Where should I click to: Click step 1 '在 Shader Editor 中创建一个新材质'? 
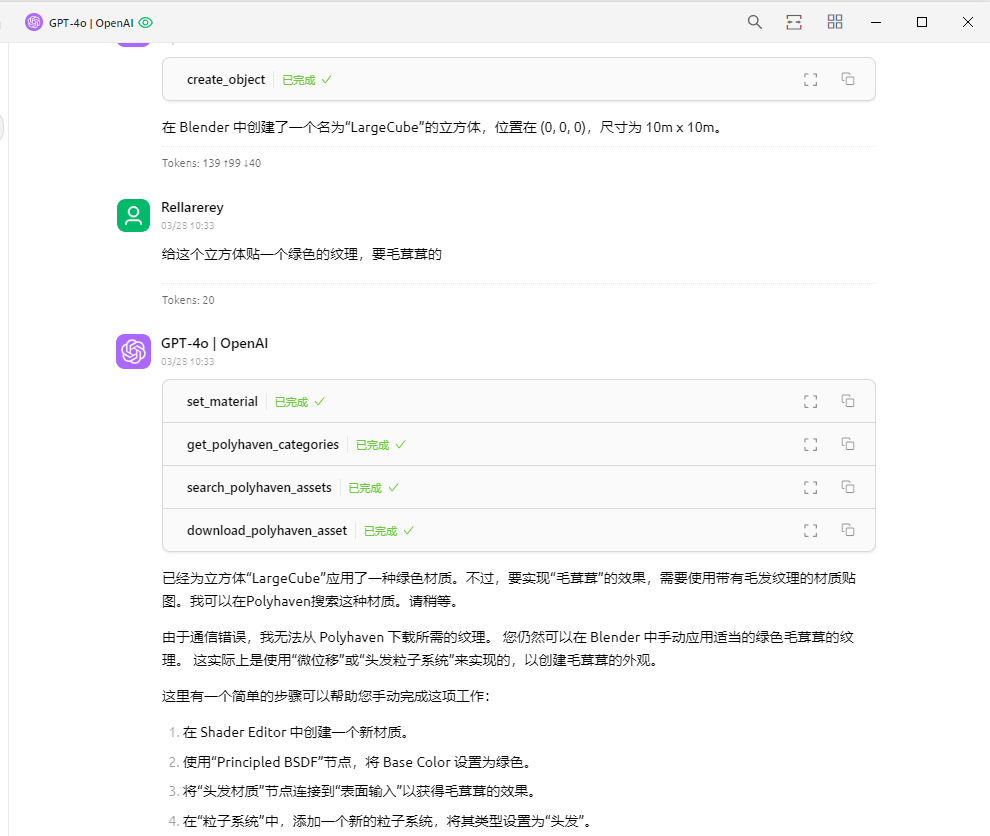tap(297, 732)
